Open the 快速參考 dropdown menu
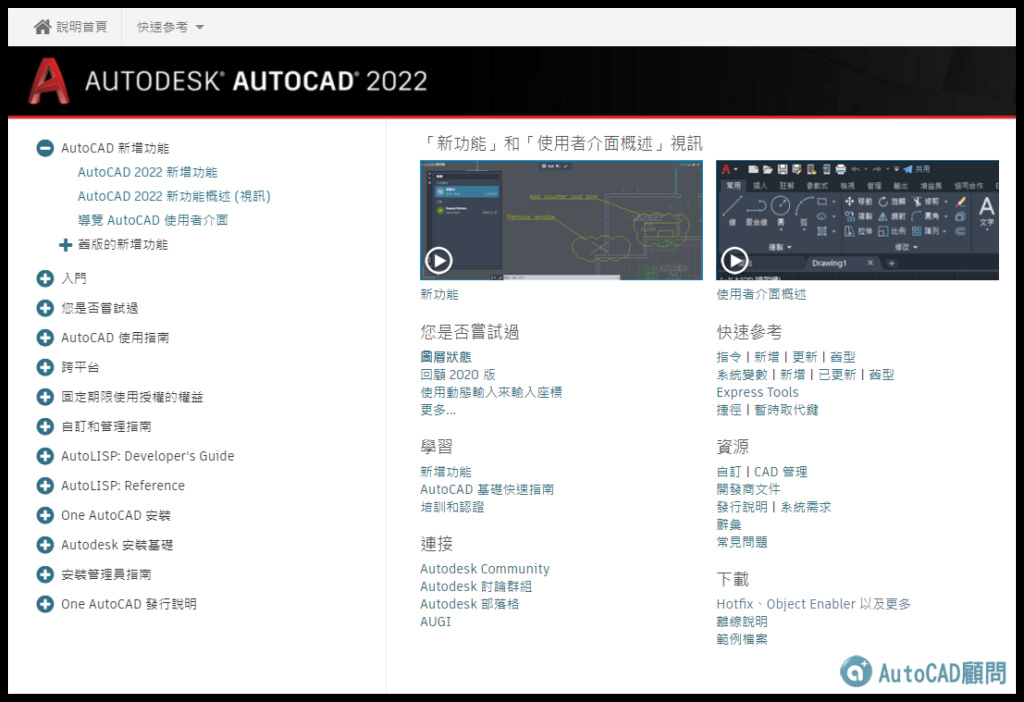 pyautogui.click(x=170, y=27)
